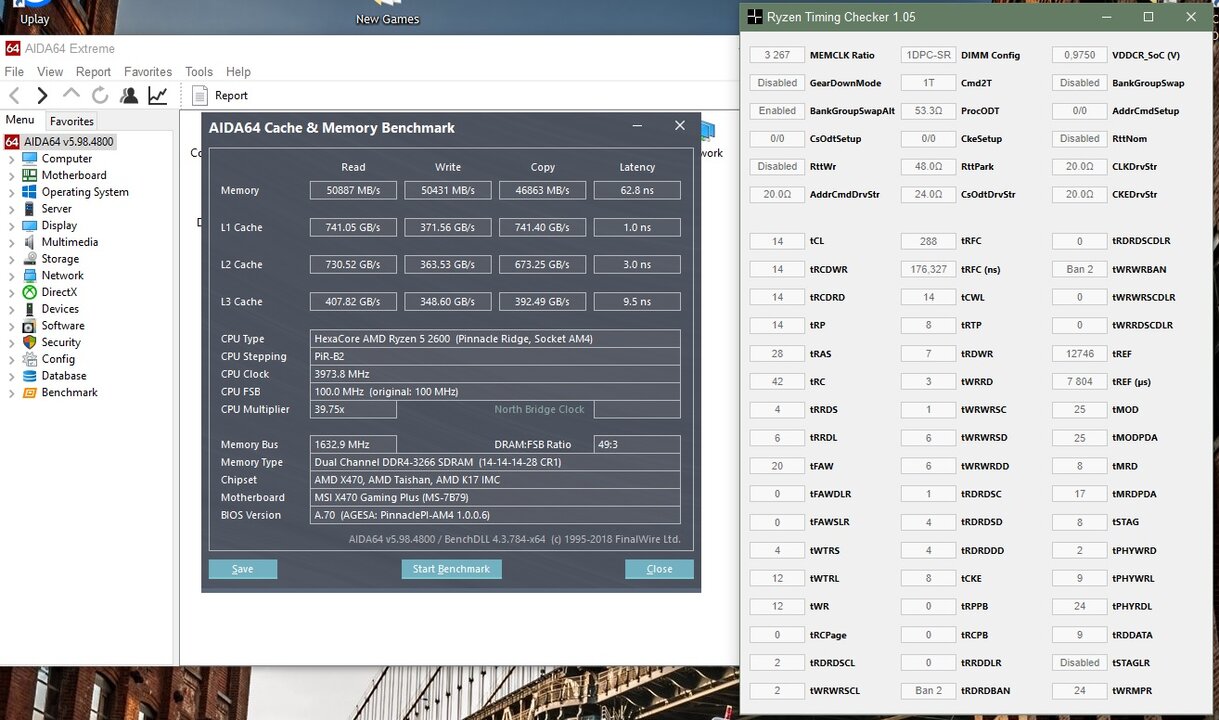Expand the Multimedia tree node

(x=11, y=243)
